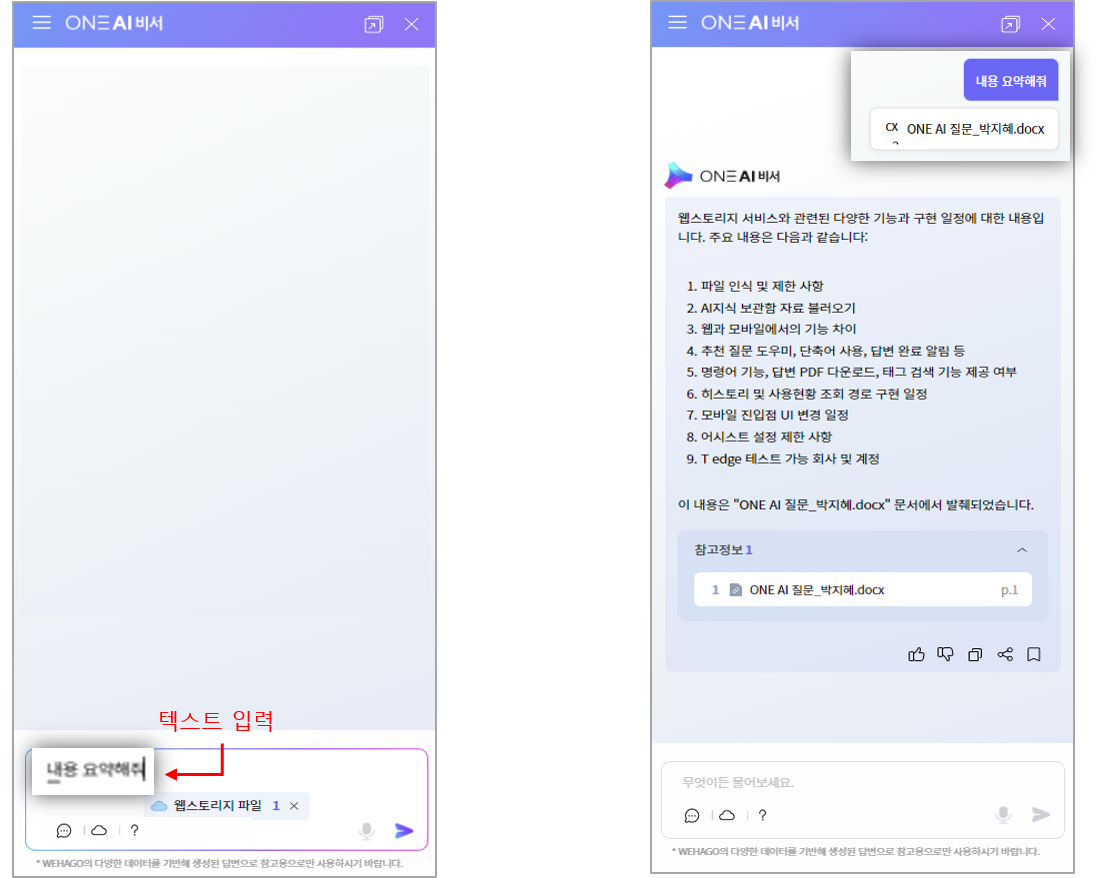Image resolution: width=1102 pixels, height=878 pixels.
Task: Bookmark the answer using the bookmark icon
Action: pyautogui.click(x=1034, y=654)
